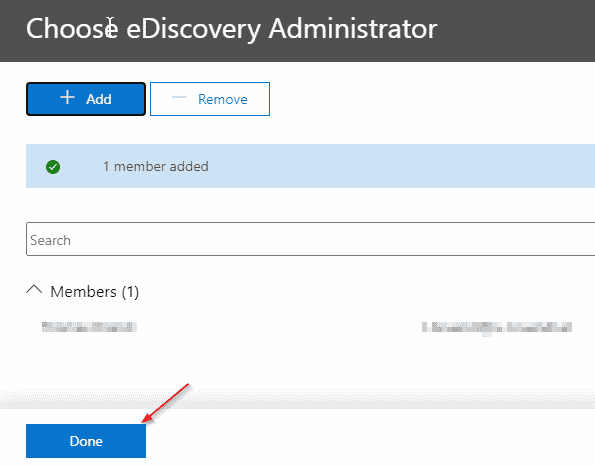595x466 pixels.
Task: Click the dark gray header bar
Action: [298, 31]
